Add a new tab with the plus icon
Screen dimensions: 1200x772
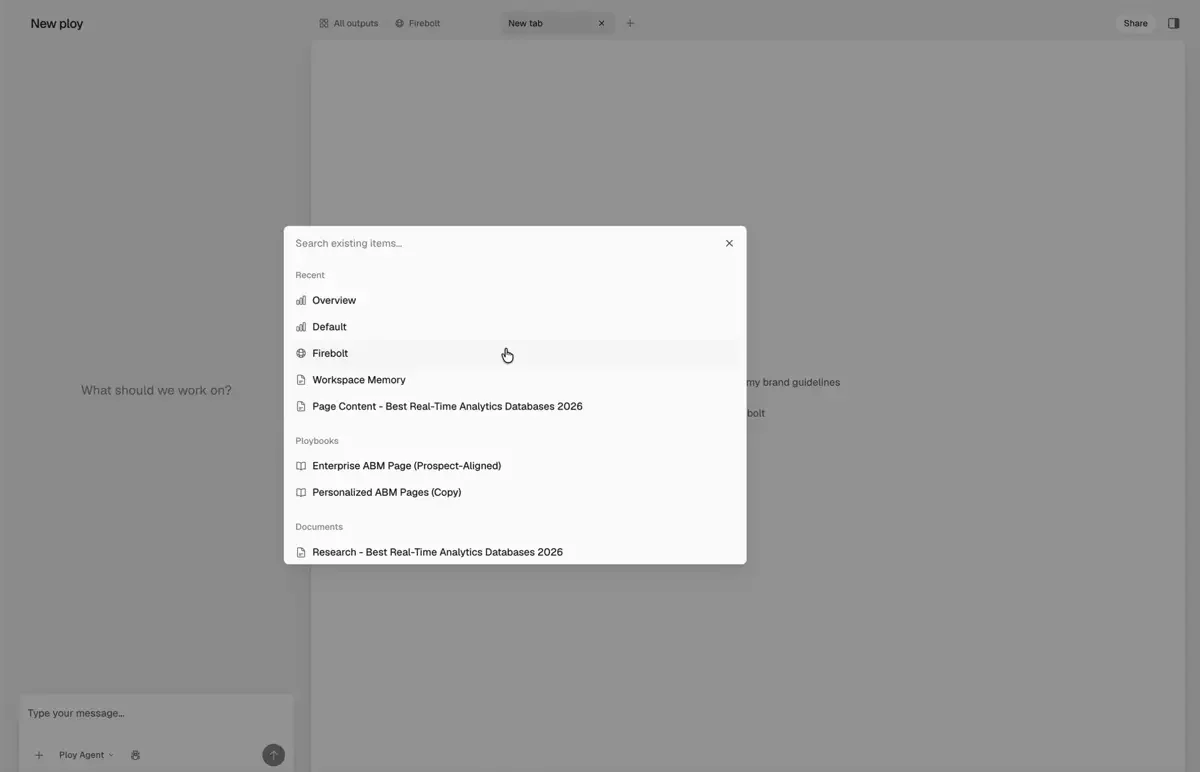click(630, 23)
